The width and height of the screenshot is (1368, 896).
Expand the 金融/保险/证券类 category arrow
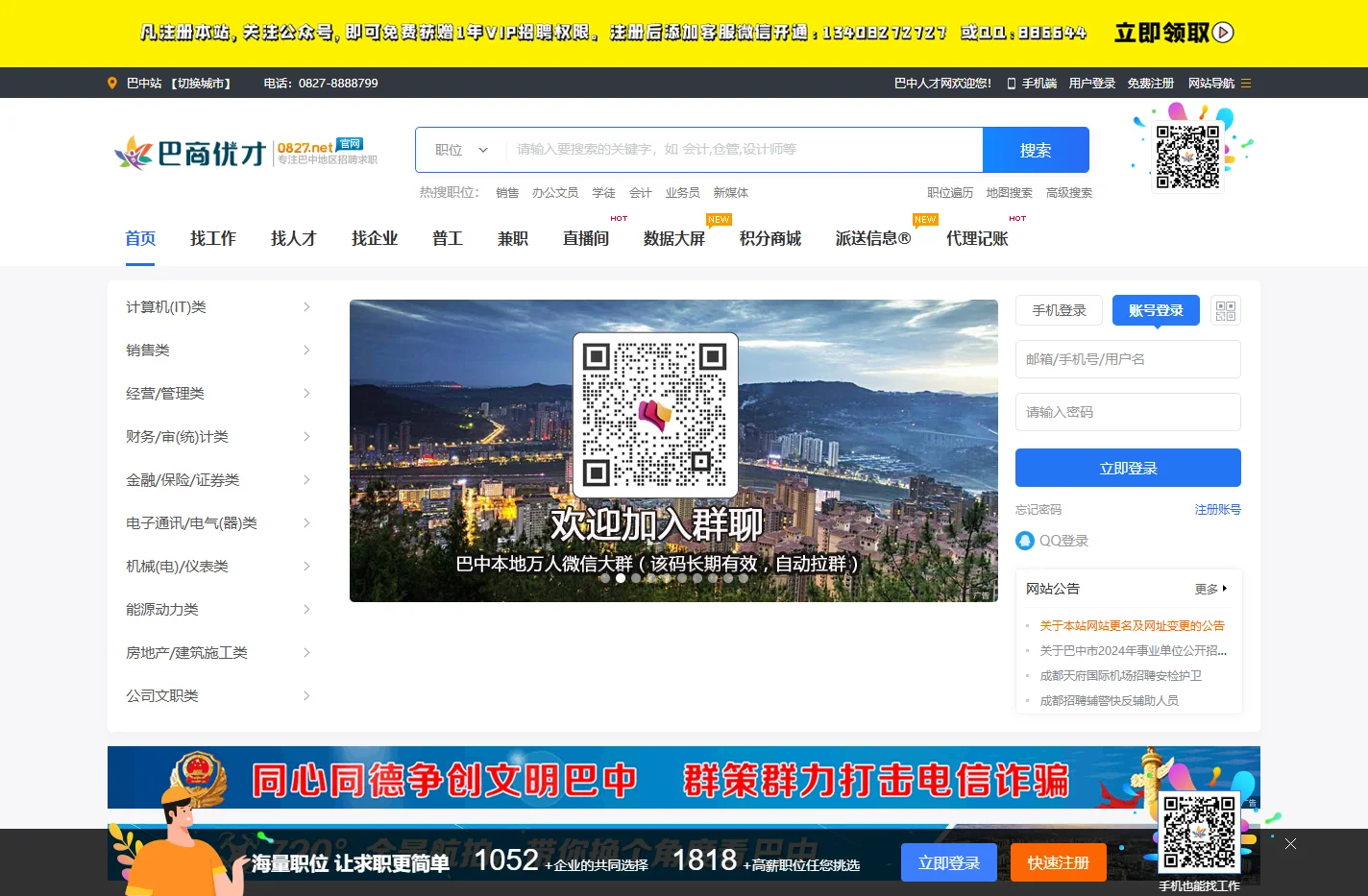coord(306,480)
